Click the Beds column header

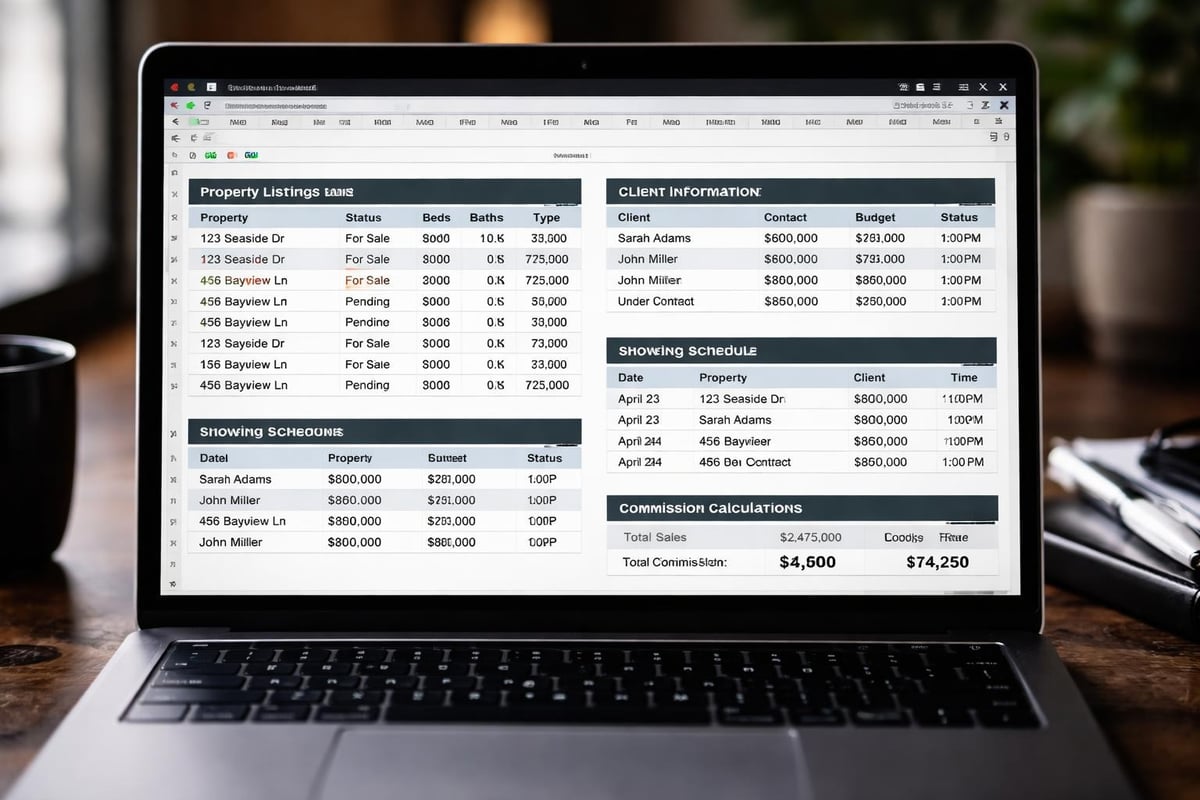tap(436, 217)
